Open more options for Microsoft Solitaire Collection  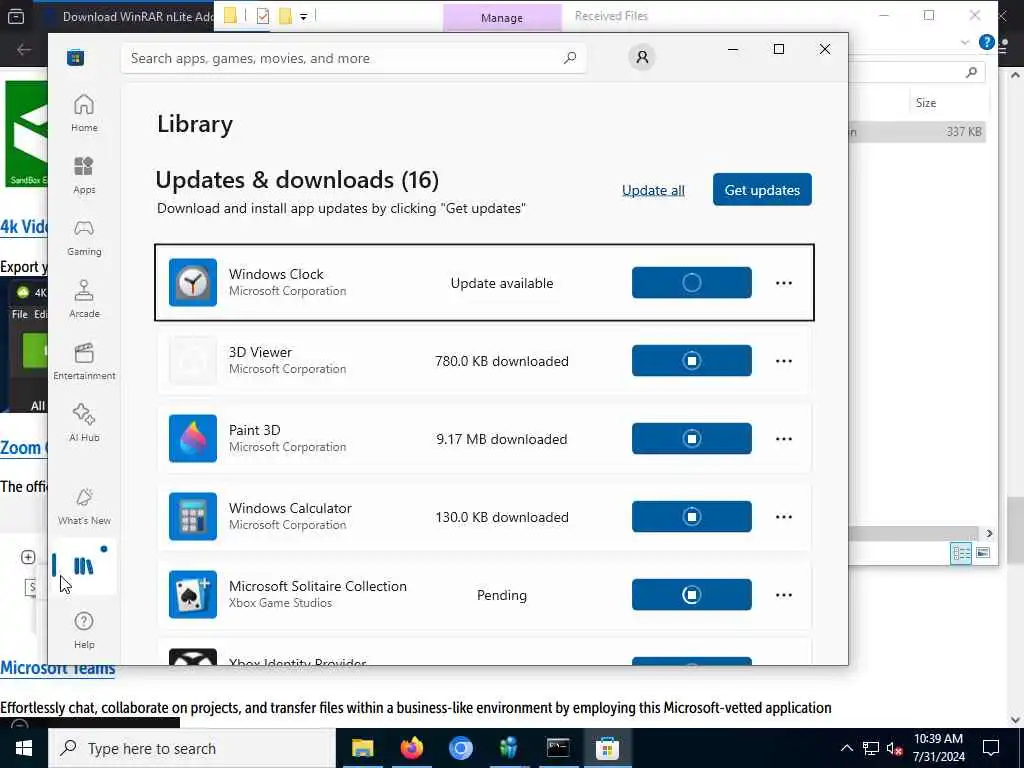784,595
